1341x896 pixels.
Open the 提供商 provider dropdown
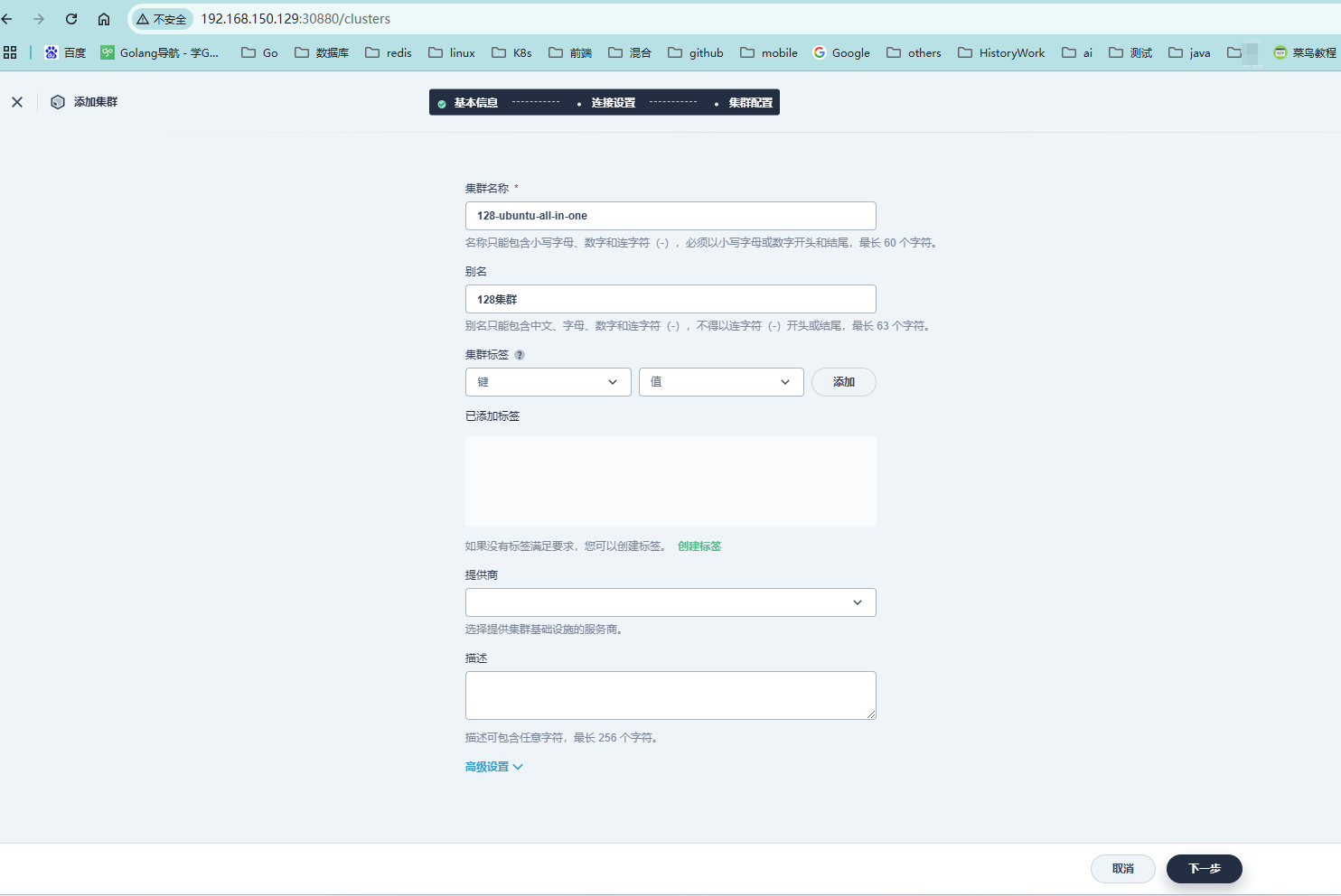pos(670,602)
